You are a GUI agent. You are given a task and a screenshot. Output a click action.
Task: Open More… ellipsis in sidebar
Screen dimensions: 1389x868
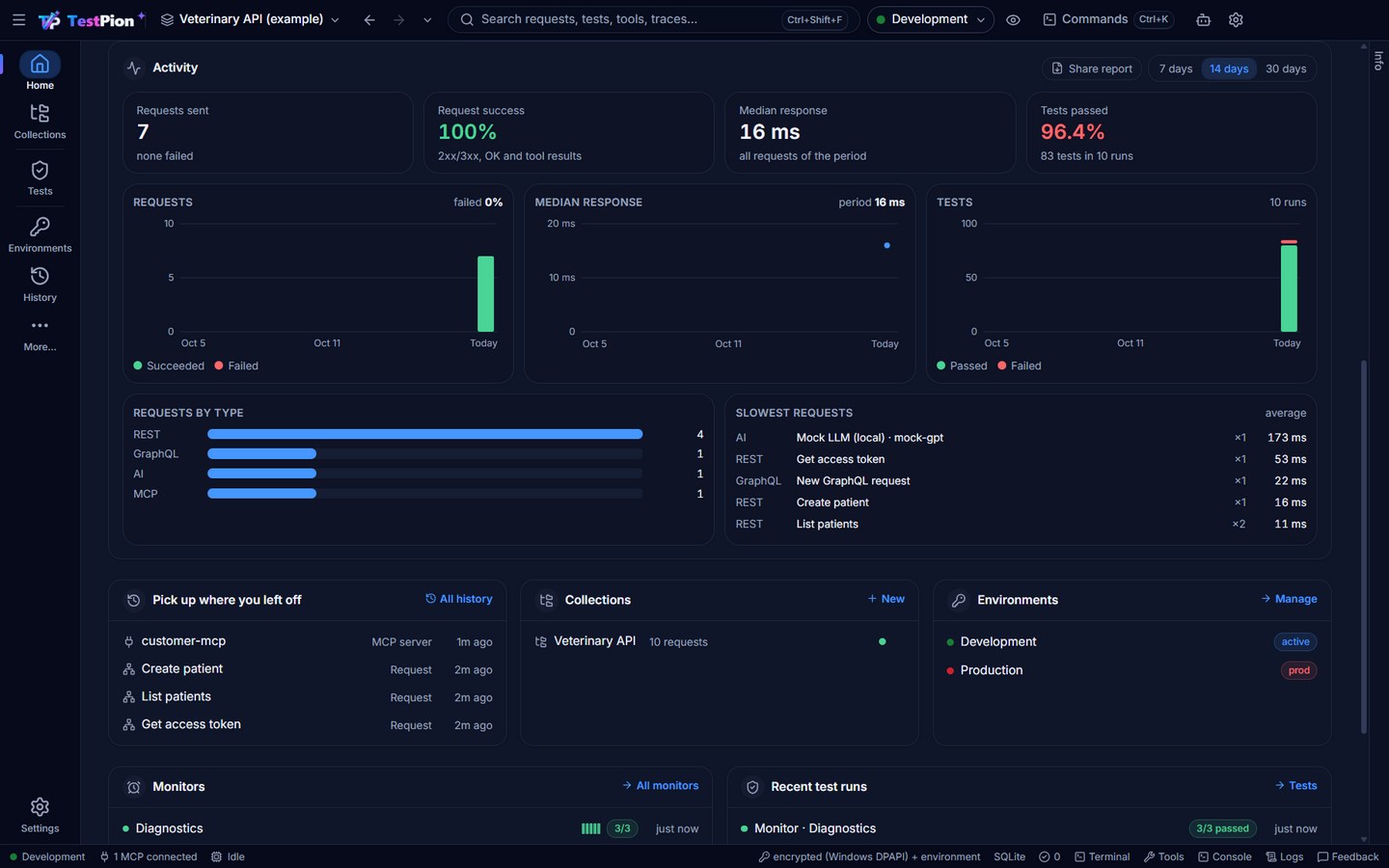[40, 335]
